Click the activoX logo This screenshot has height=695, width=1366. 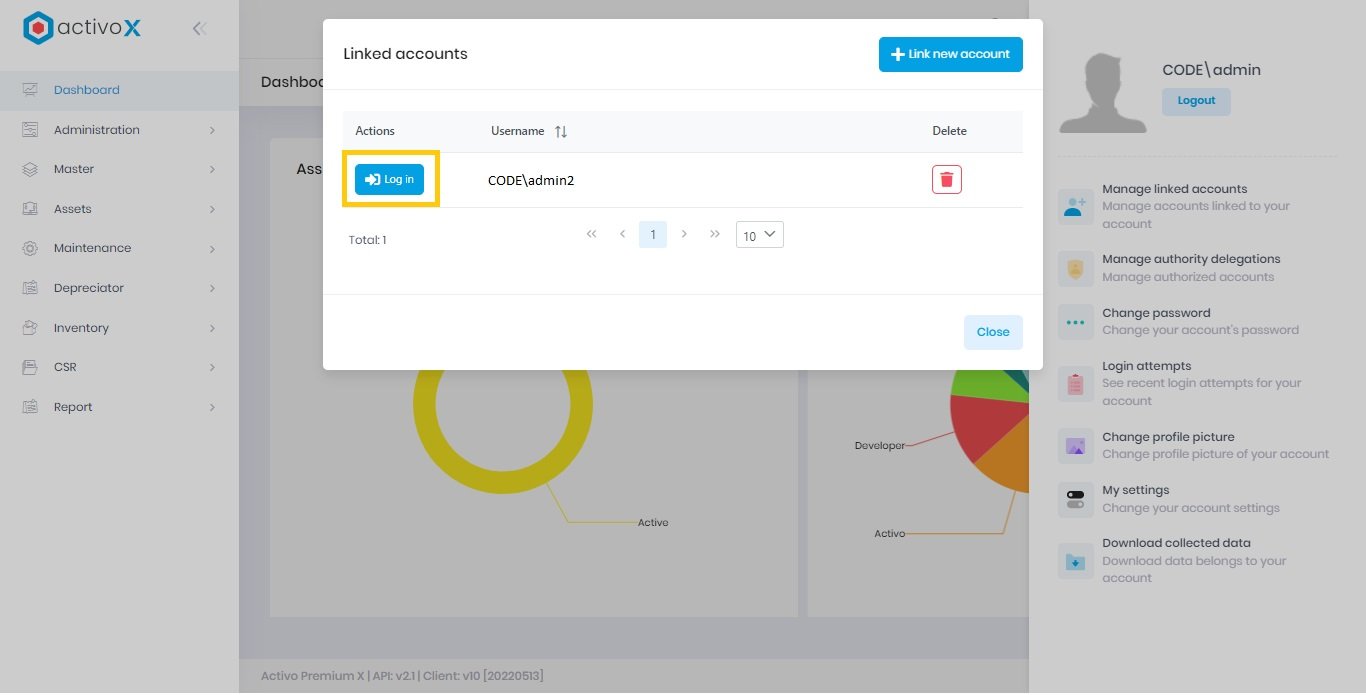(x=80, y=28)
